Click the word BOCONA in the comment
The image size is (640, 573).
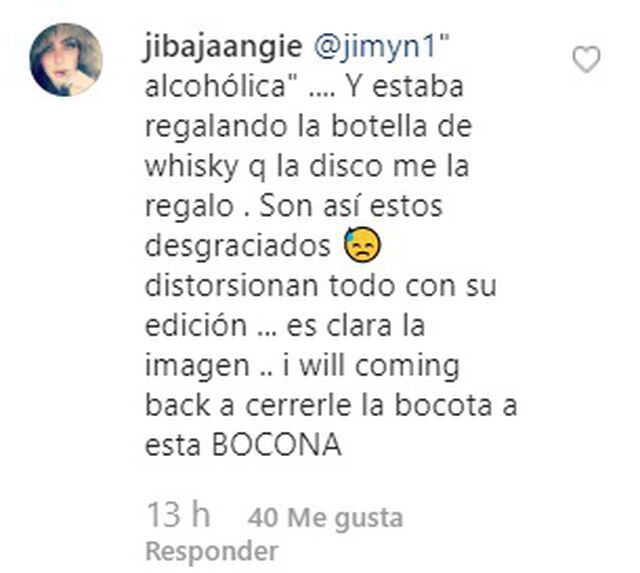click(x=277, y=444)
